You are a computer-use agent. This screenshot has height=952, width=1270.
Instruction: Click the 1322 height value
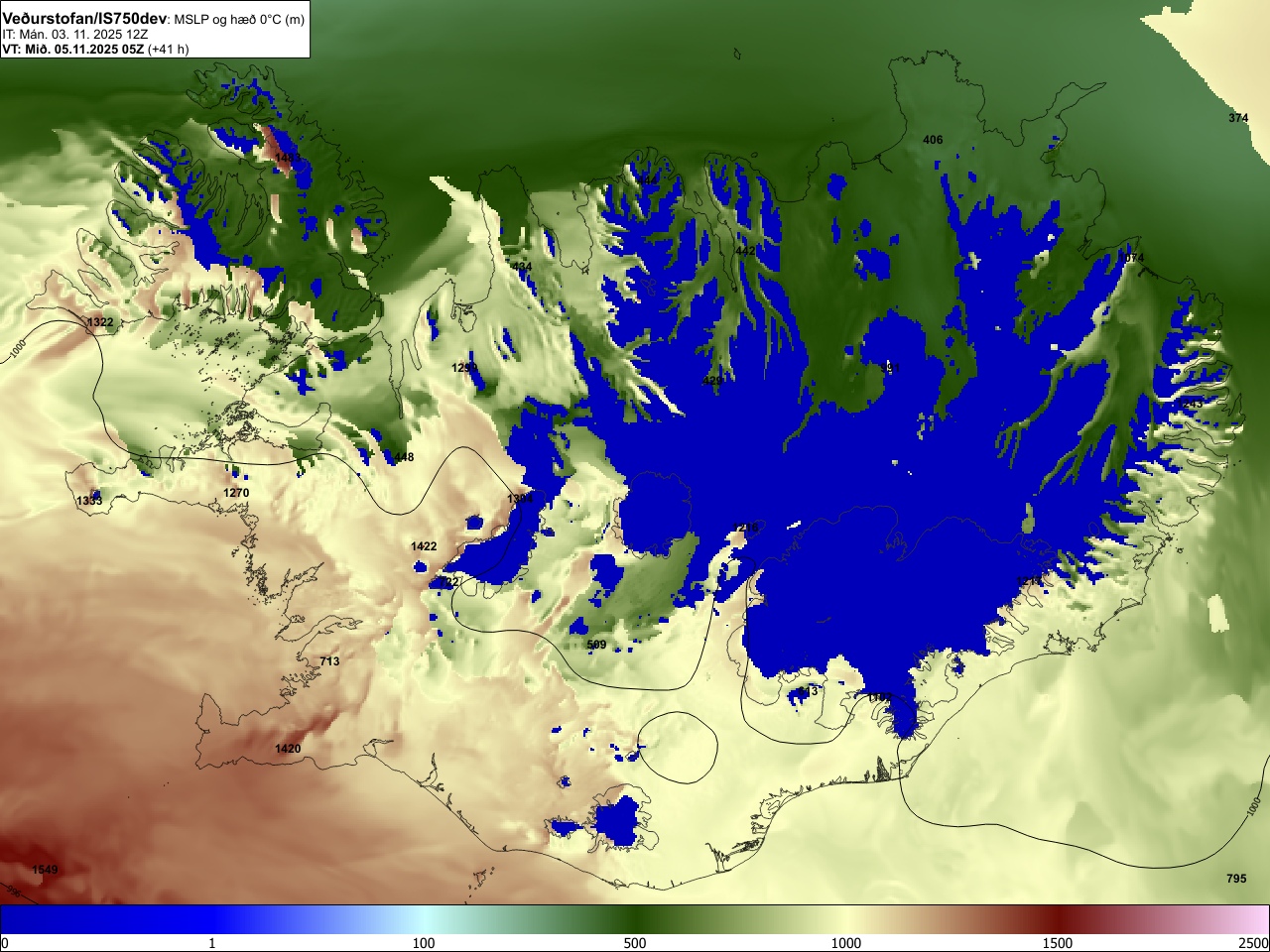[x=99, y=322]
